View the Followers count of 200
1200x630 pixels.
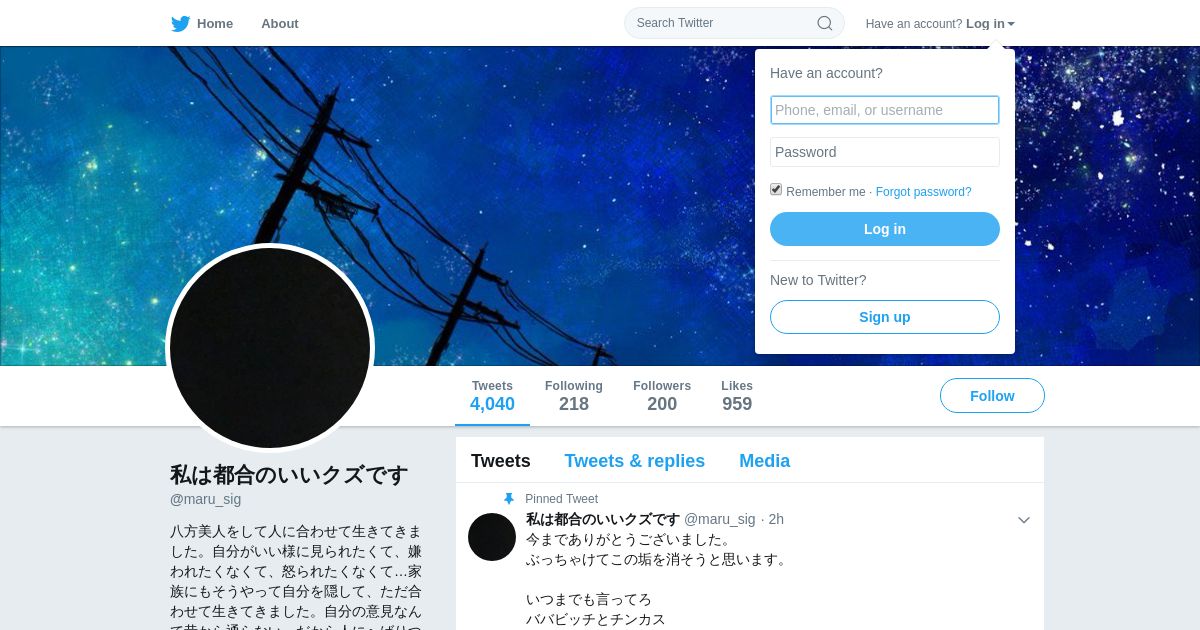(x=662, y=396)
